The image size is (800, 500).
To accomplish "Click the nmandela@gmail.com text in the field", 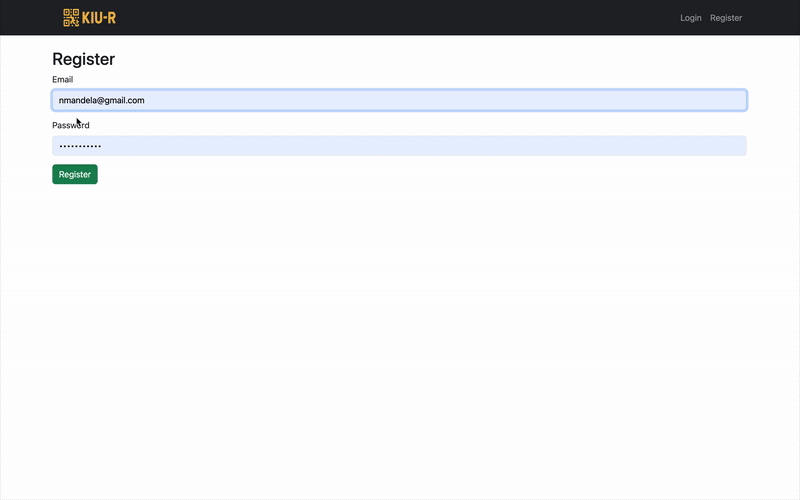I will pos(102,101).
